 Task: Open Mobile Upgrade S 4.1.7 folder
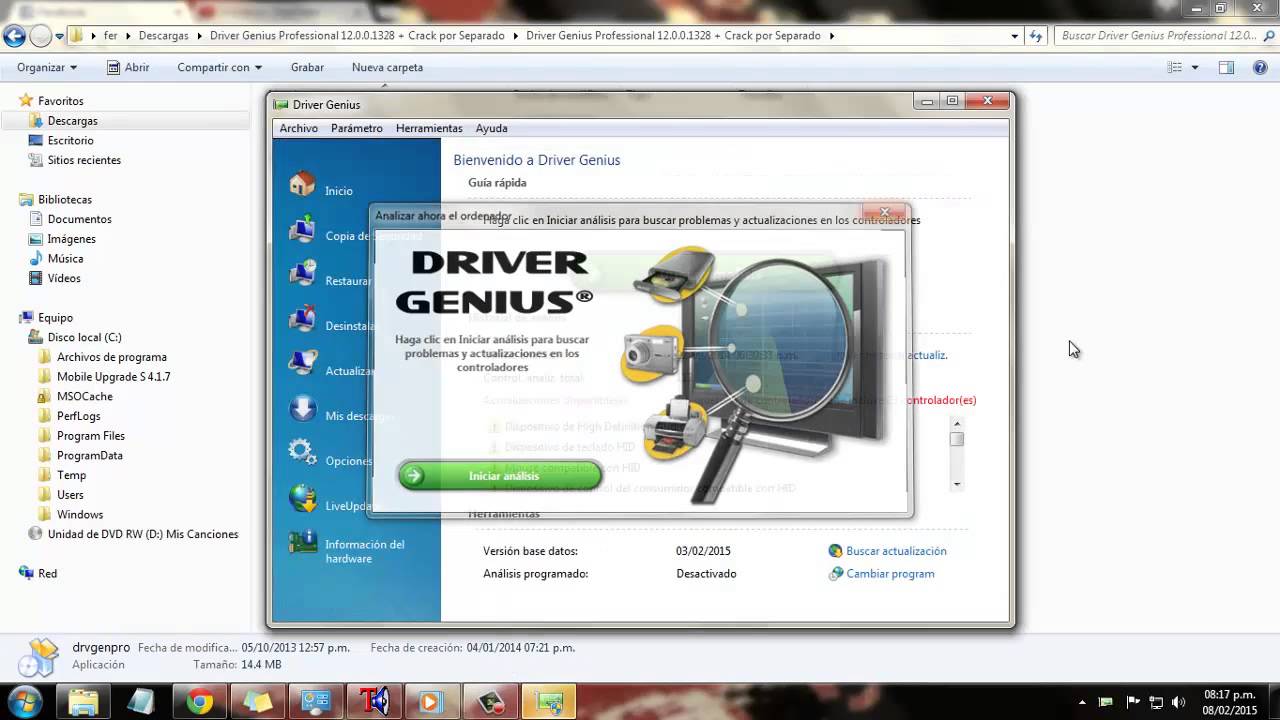(x=113, y=377)
